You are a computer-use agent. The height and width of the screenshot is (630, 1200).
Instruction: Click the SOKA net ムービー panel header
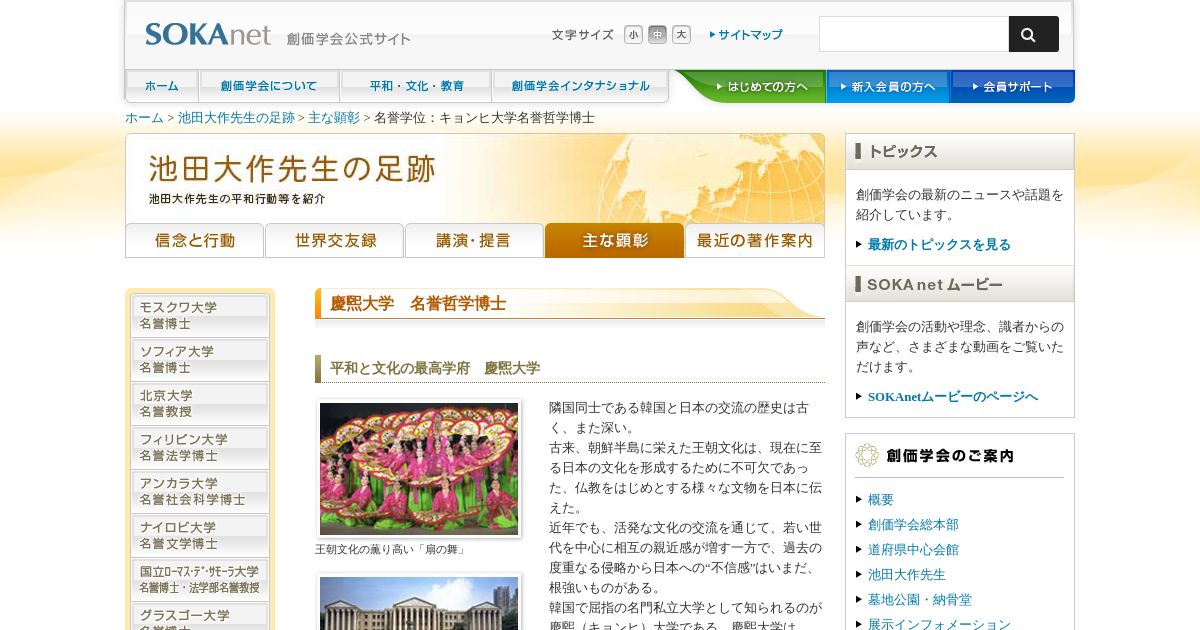960,284
